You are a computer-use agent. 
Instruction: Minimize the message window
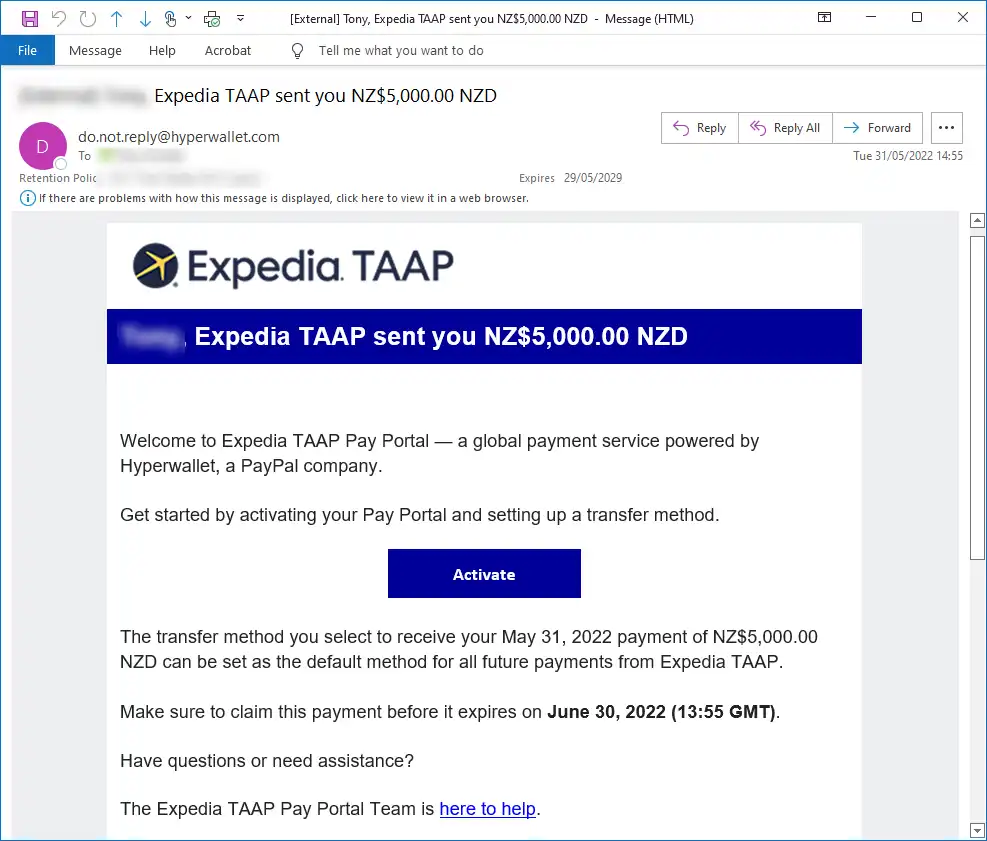tap(871, 18)
